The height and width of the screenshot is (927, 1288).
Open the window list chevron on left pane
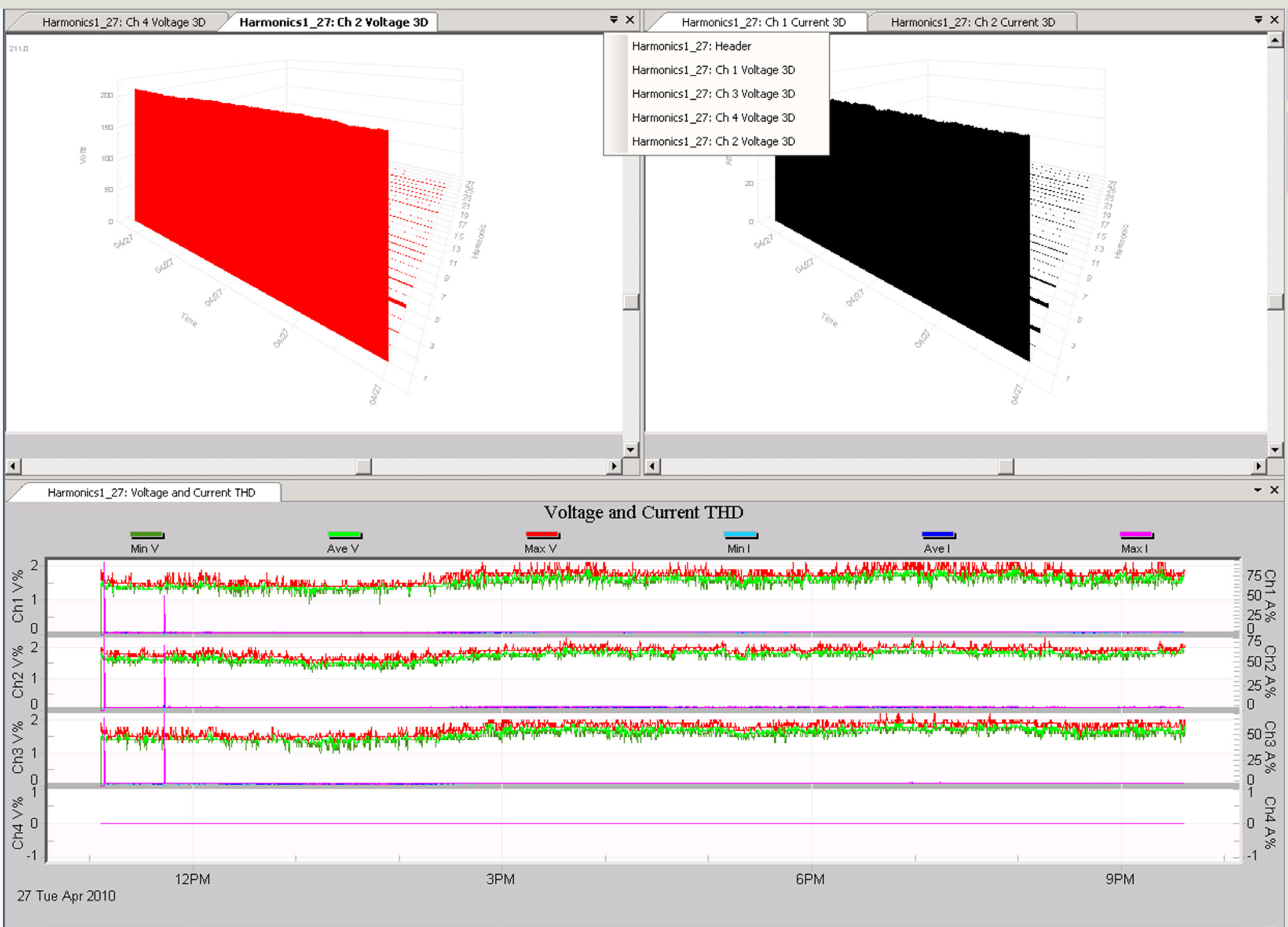tap(614, 19)
